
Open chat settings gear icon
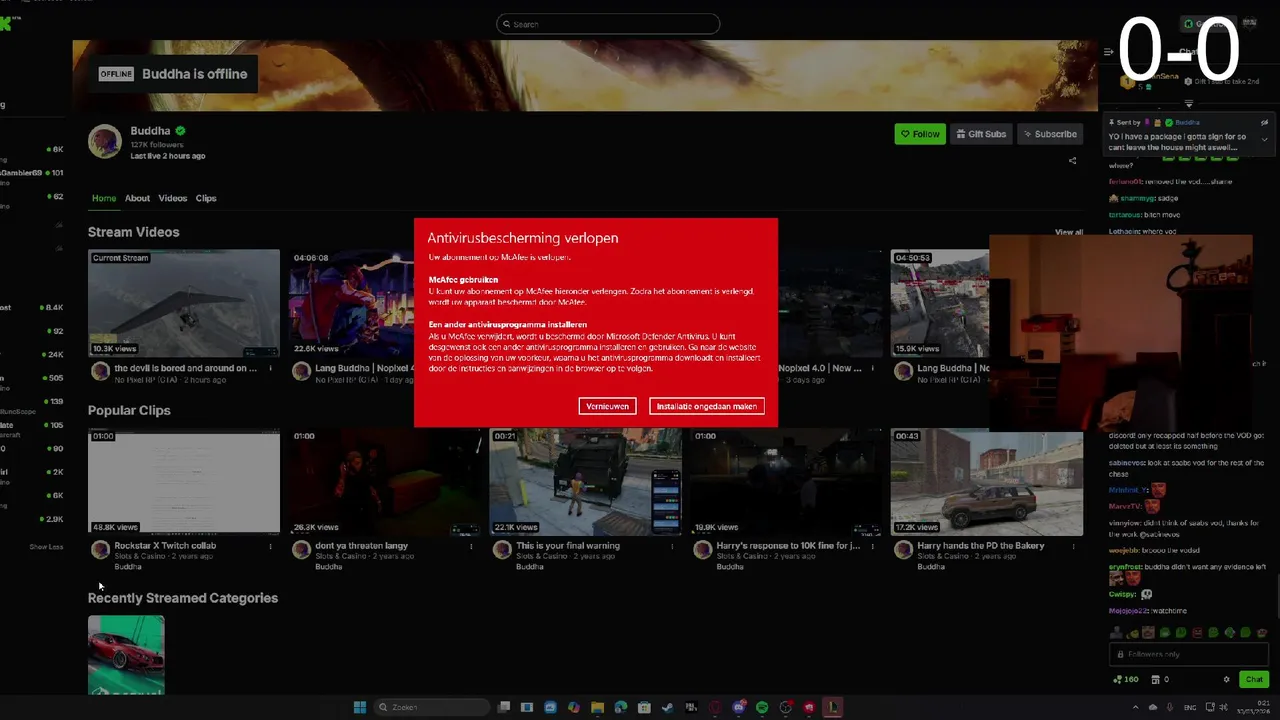click(1226, 679)
